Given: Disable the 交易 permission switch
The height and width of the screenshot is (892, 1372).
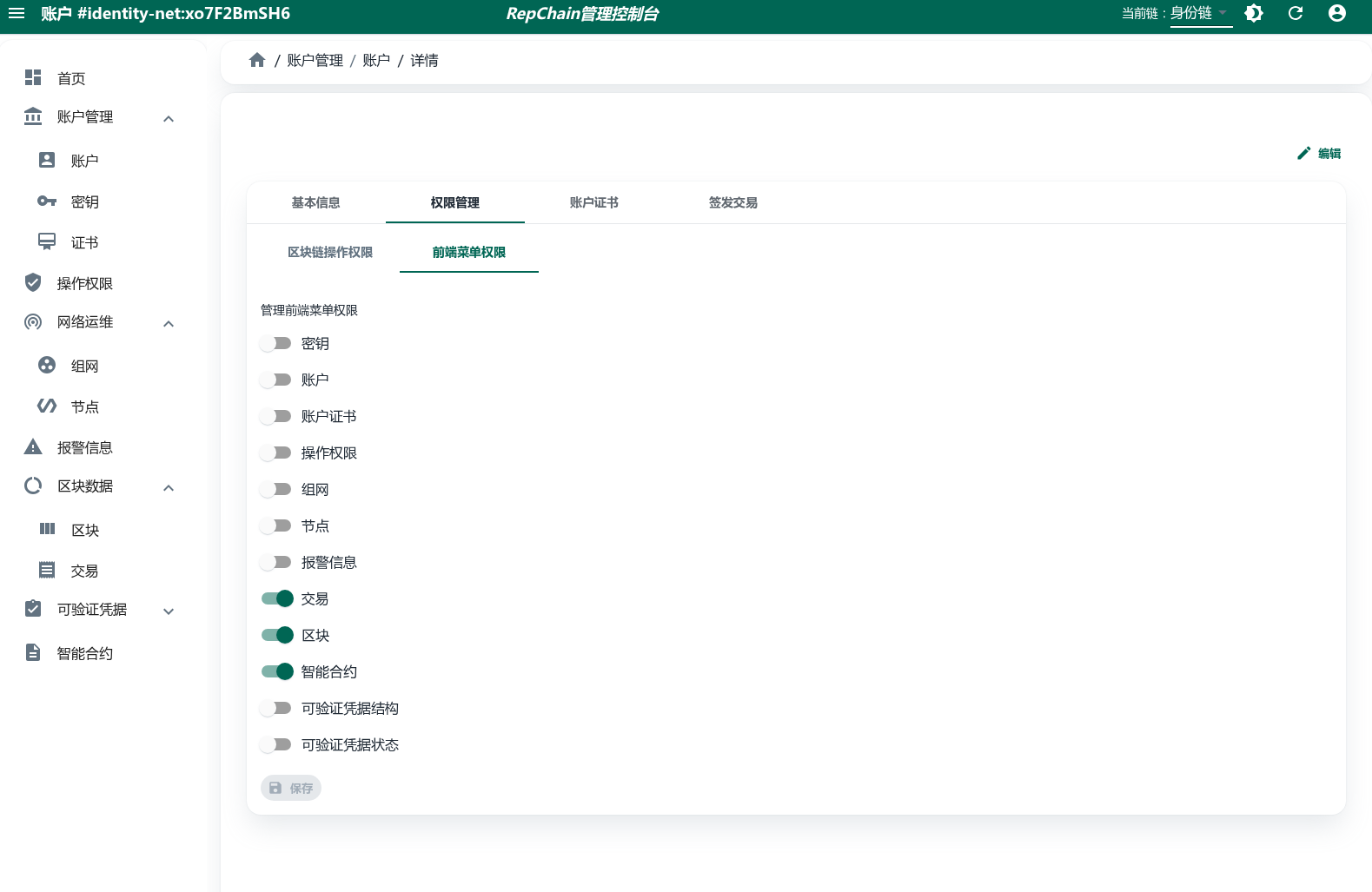Looking at the screenshot, I should (x=277, y=598).
